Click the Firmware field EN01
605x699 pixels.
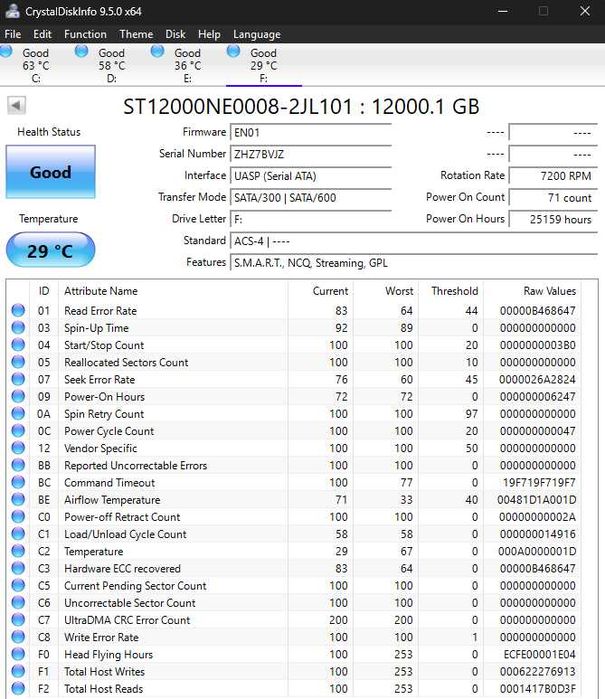click(x=311, y=133)
